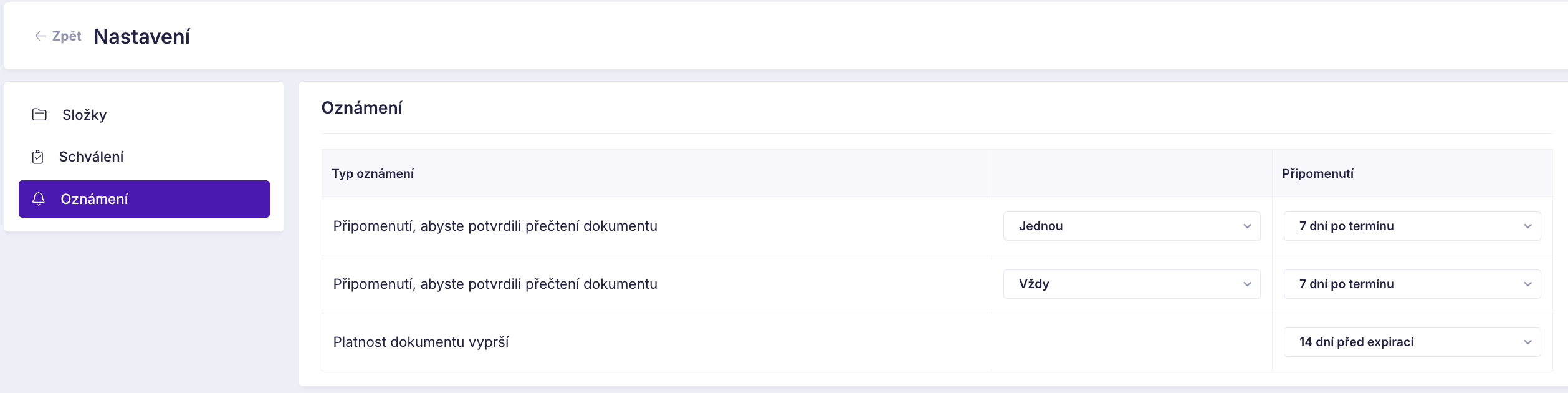Viewport: 1568px width, 393px height.
Task: Open first-row 7 dní po termínu dropdown
Action: coord(1412,226)
